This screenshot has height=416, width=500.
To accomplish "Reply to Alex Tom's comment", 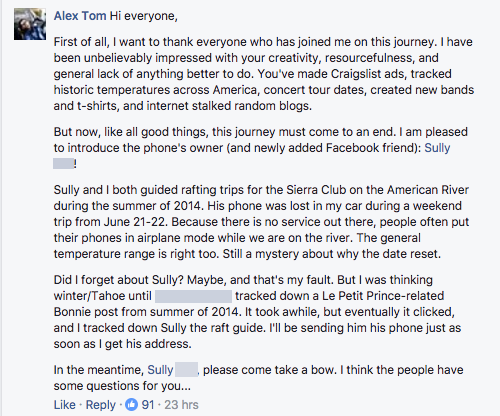I will pos(100,405).
